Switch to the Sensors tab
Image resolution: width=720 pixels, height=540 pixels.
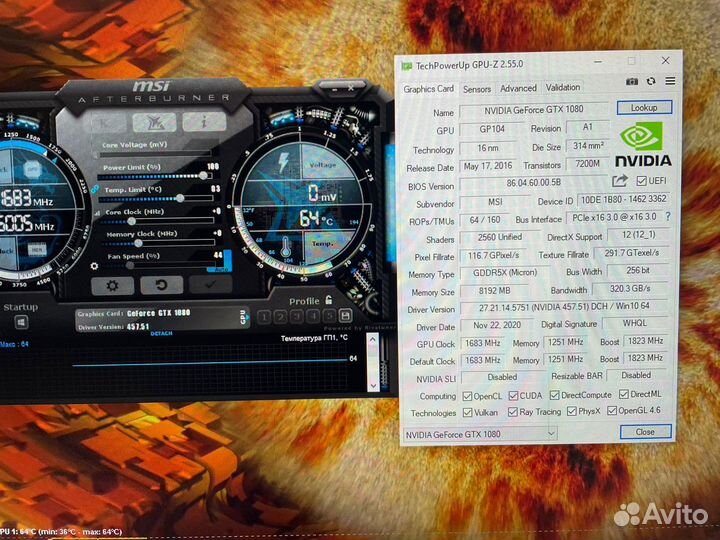[477, 89]
